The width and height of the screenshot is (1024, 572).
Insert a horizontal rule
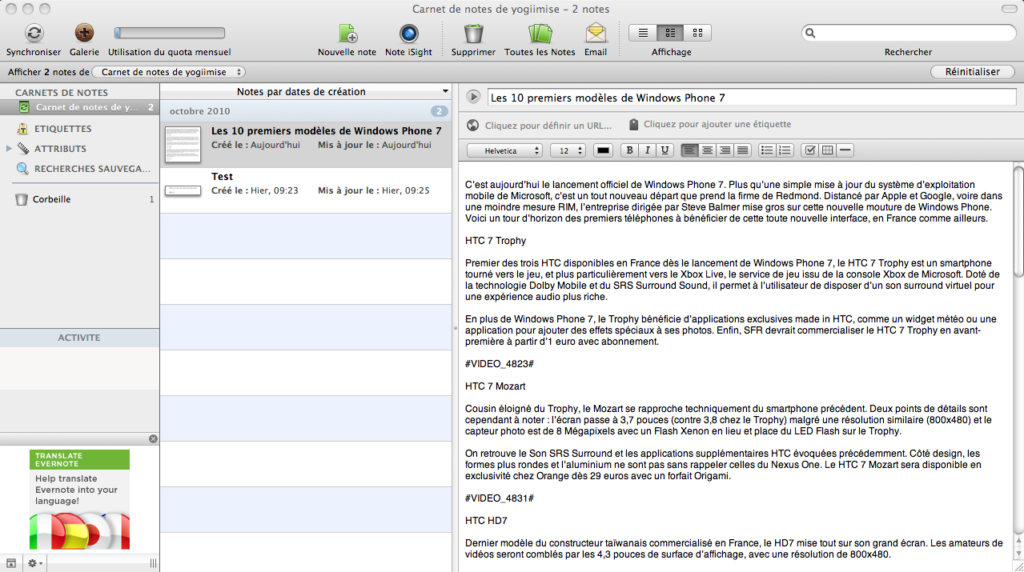pos(845,151)
